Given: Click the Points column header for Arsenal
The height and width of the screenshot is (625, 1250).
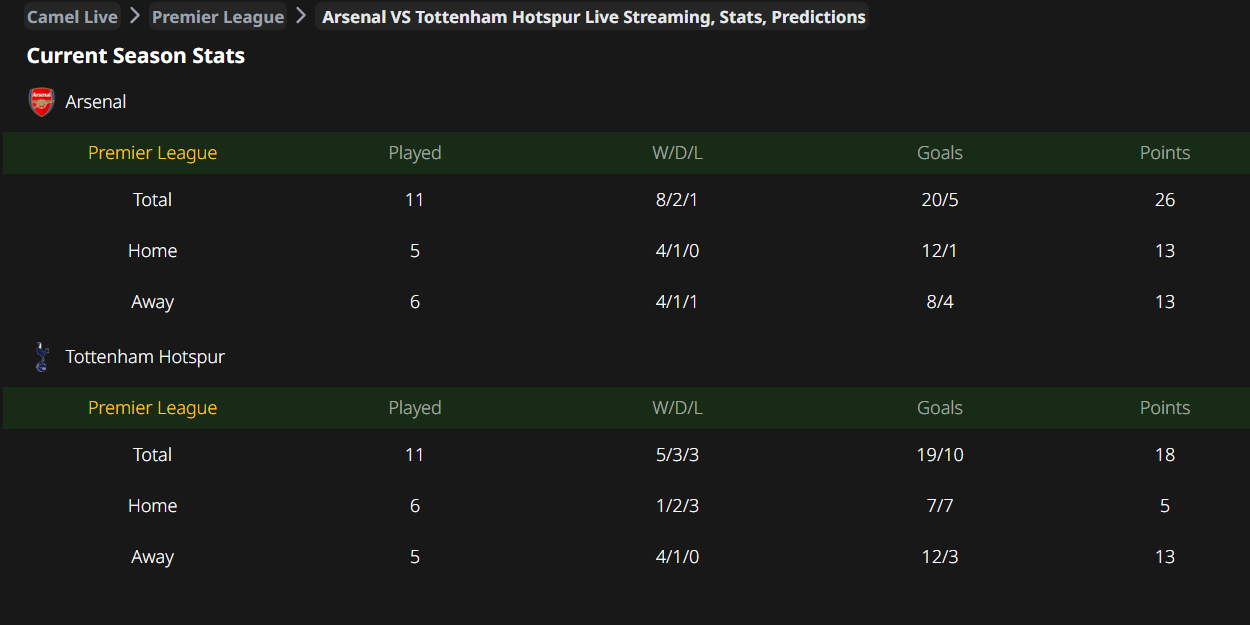Looking at the screenshot, I should [1165, 153].
